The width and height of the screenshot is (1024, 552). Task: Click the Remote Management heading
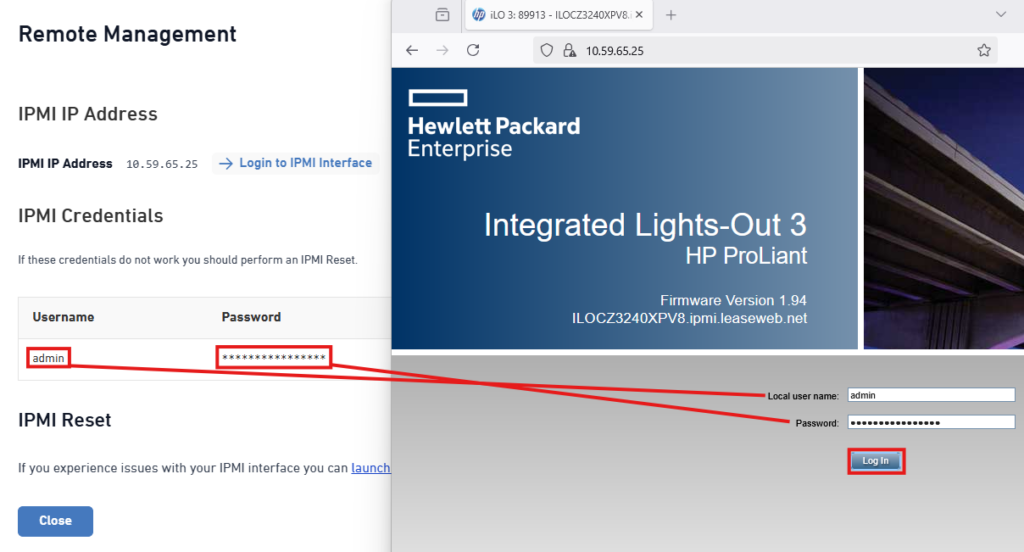(127, 34)
